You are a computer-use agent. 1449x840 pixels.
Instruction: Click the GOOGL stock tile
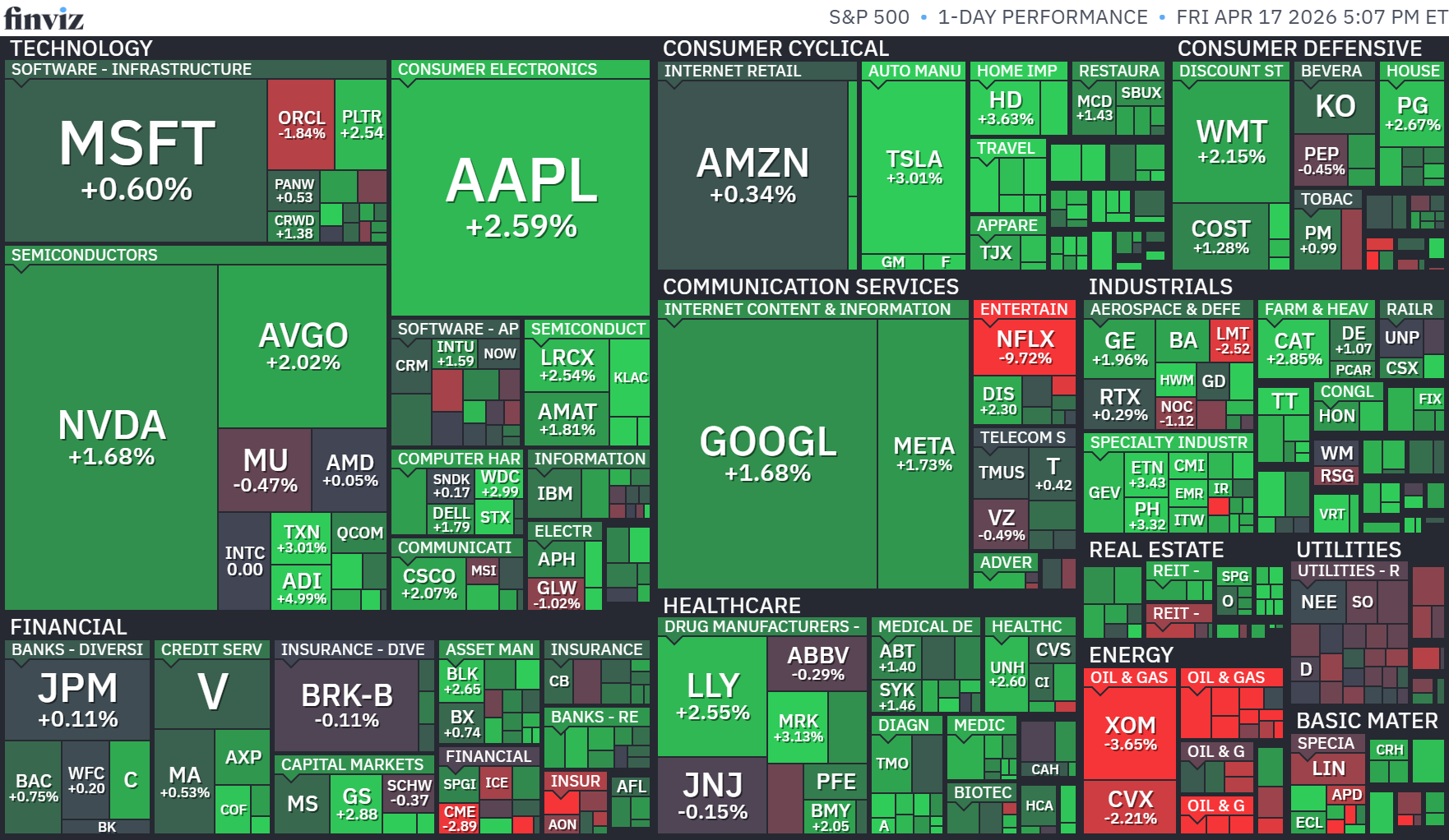point(767,452)
